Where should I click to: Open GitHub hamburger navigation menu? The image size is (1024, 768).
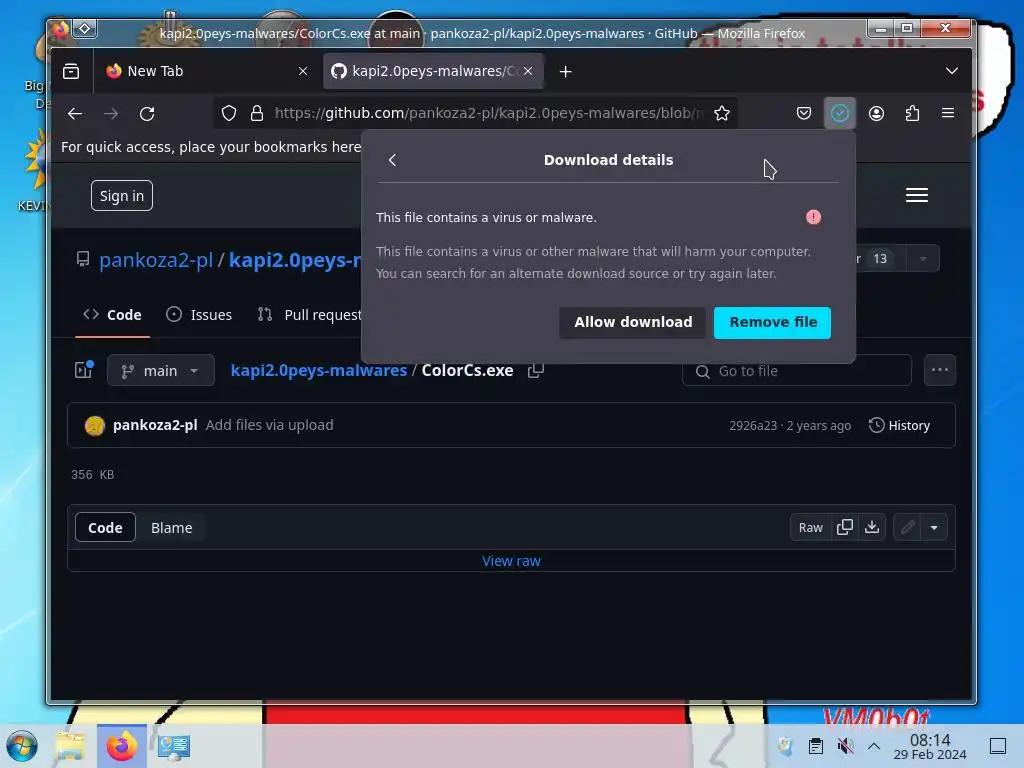coord(917,195)
